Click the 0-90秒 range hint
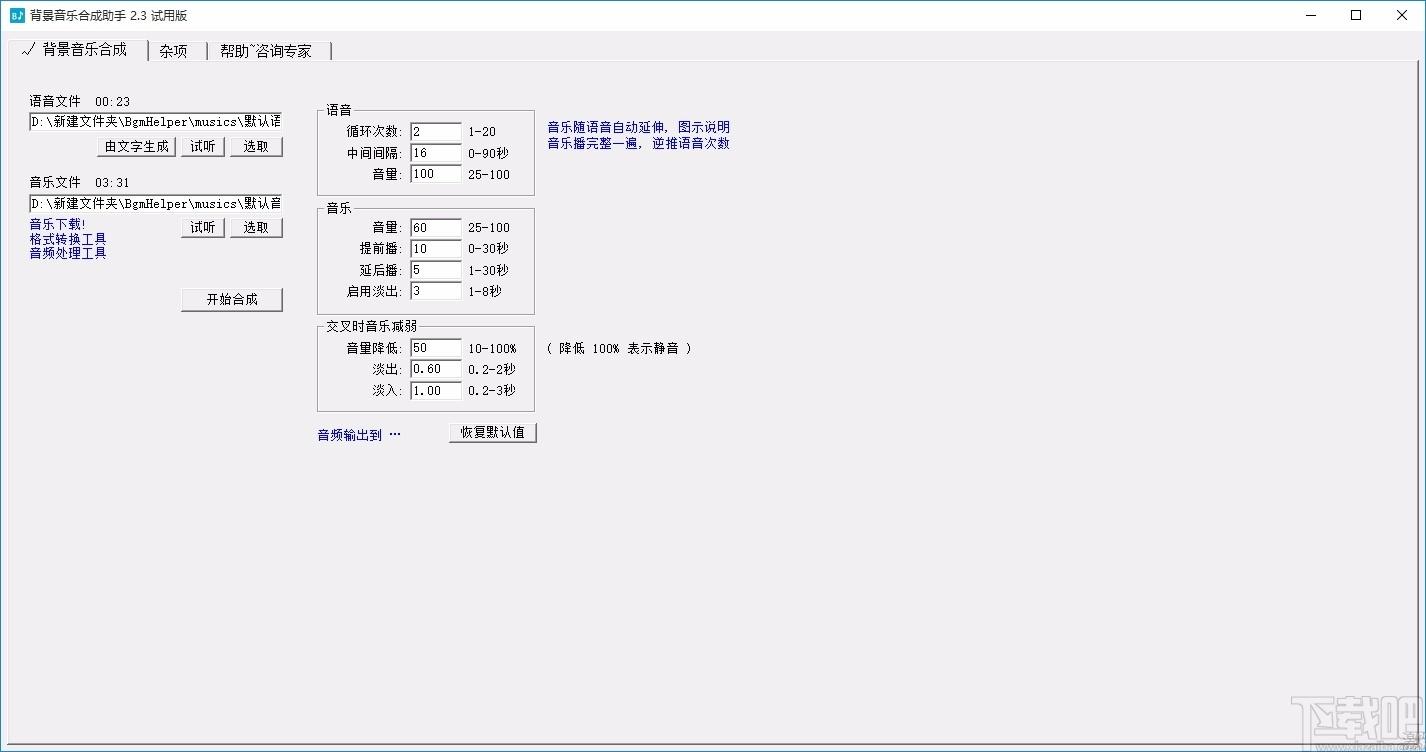This screenshot has height=752, width=1426. [488, 153]
